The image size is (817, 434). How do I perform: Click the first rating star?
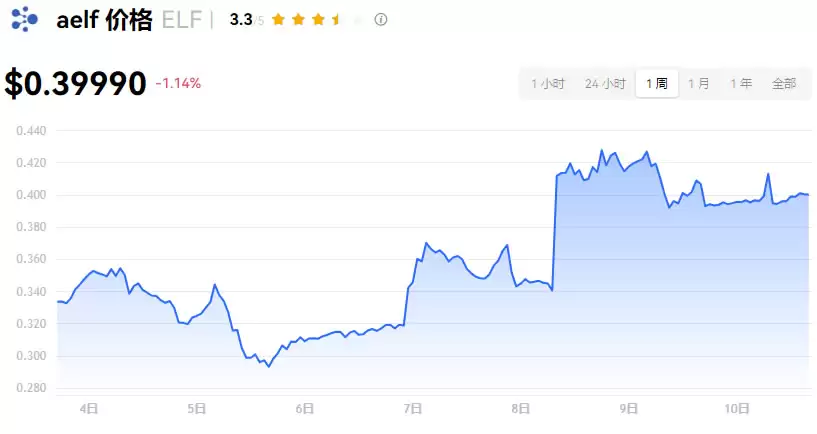coord(278,19)
